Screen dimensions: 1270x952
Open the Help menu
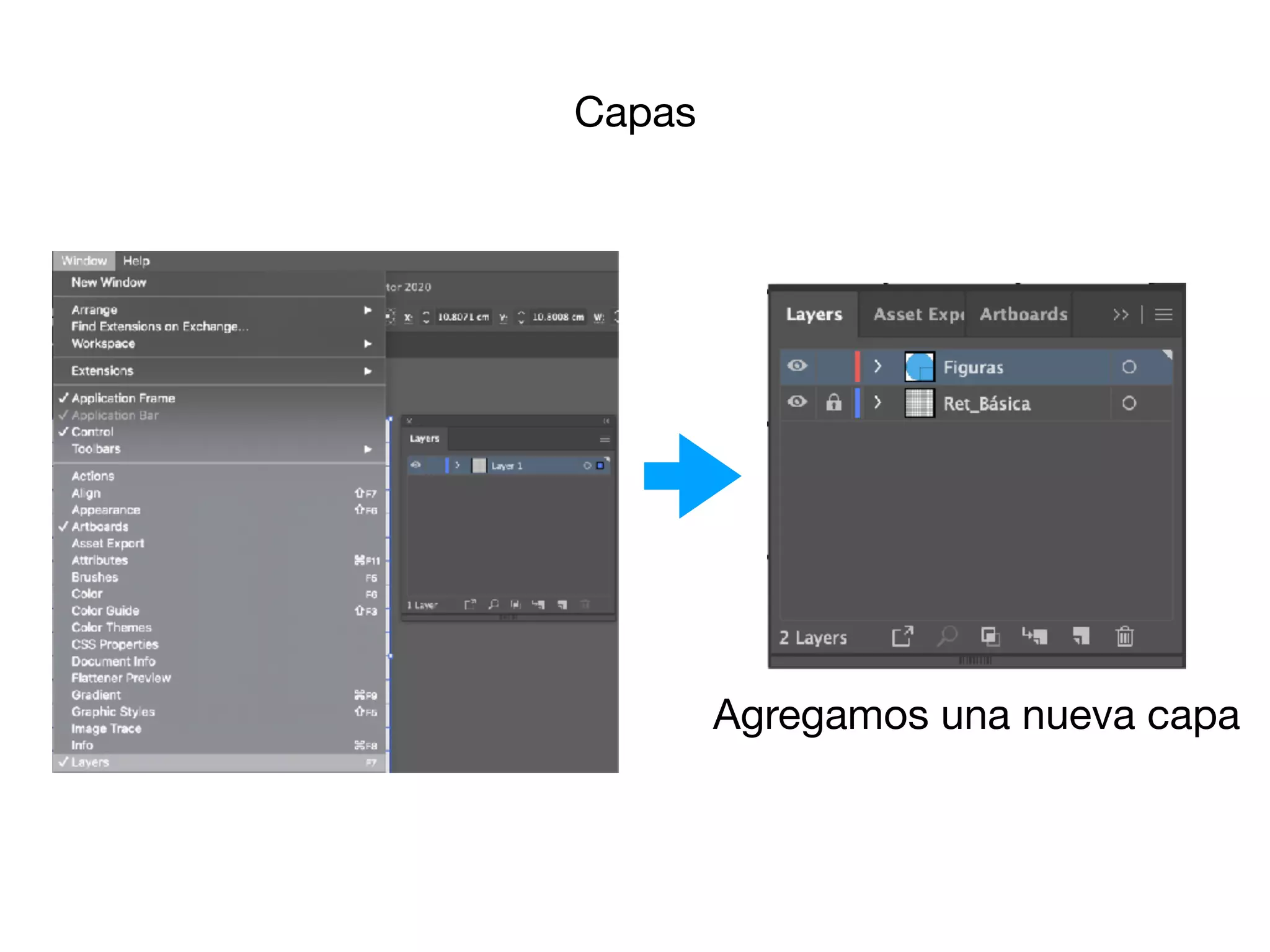[136, 261]
